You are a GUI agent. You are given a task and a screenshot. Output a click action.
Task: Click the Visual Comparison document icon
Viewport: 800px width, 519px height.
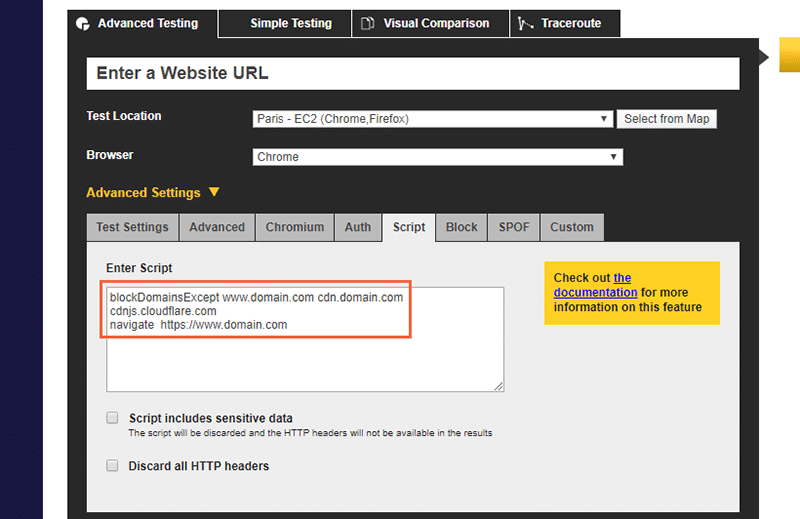coord(368,24)
